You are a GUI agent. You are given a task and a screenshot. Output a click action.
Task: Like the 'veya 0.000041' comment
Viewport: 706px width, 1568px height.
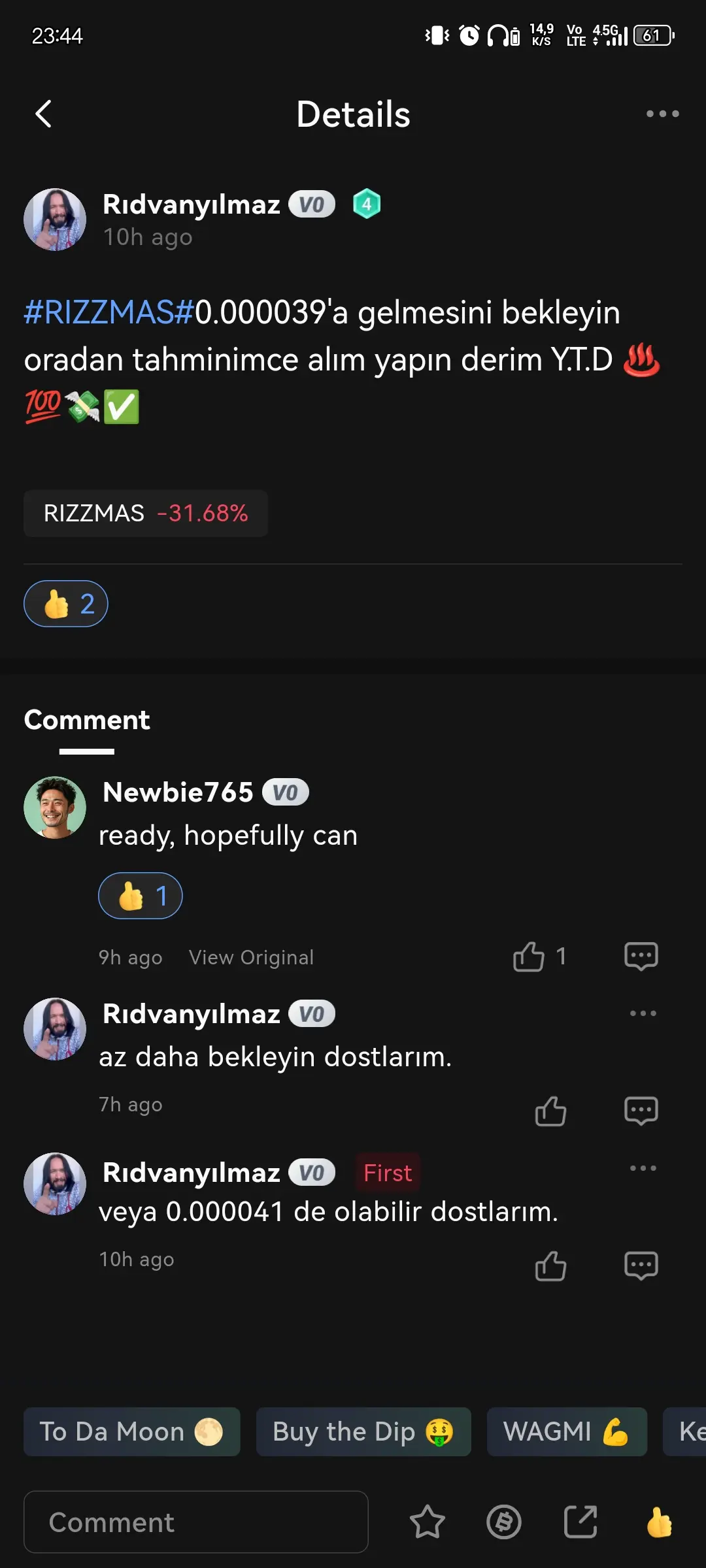(x=550, y=1266)
